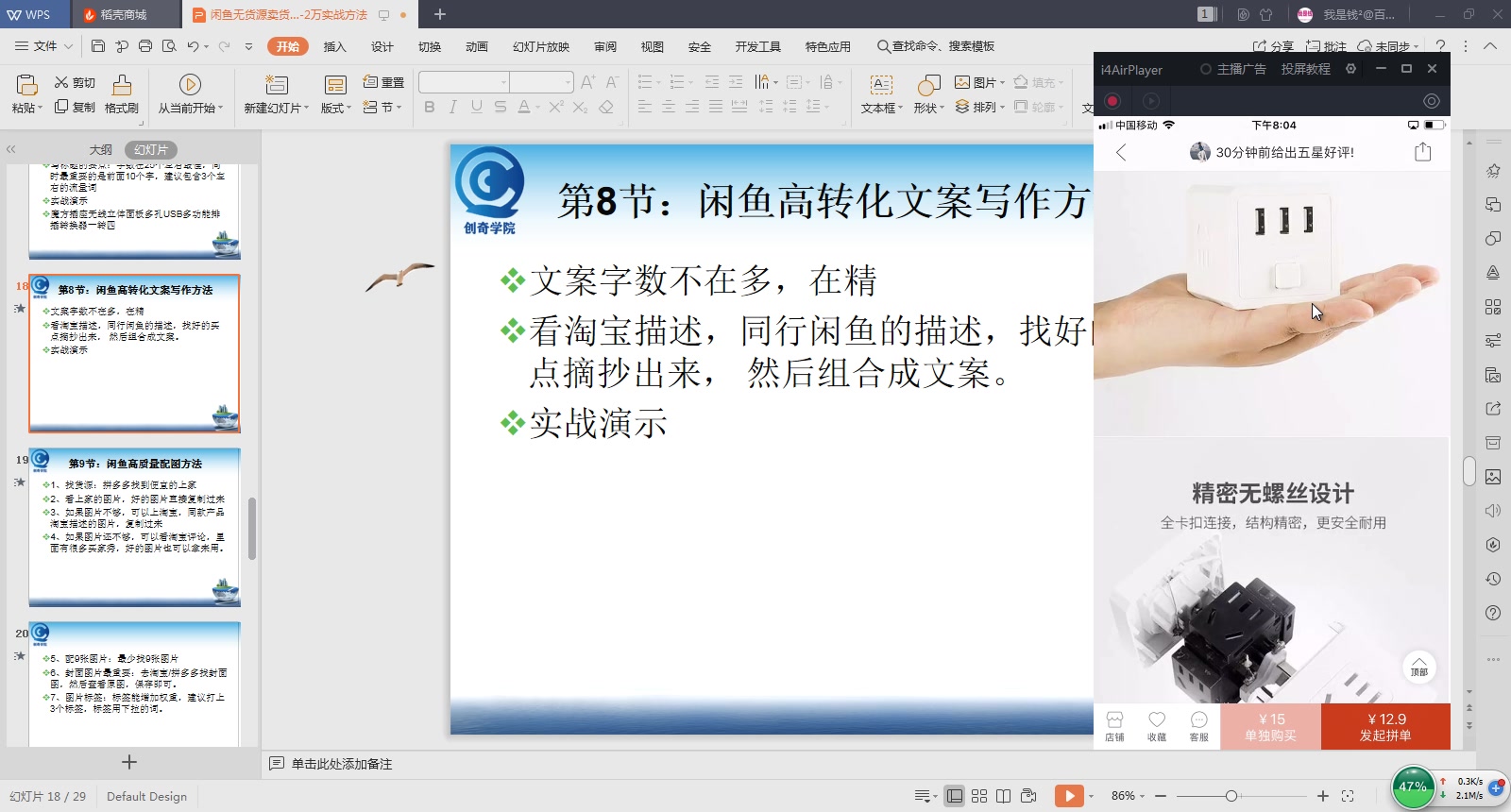
Task: Click the Picture (图片) insert icon
Action: point(962,82)
